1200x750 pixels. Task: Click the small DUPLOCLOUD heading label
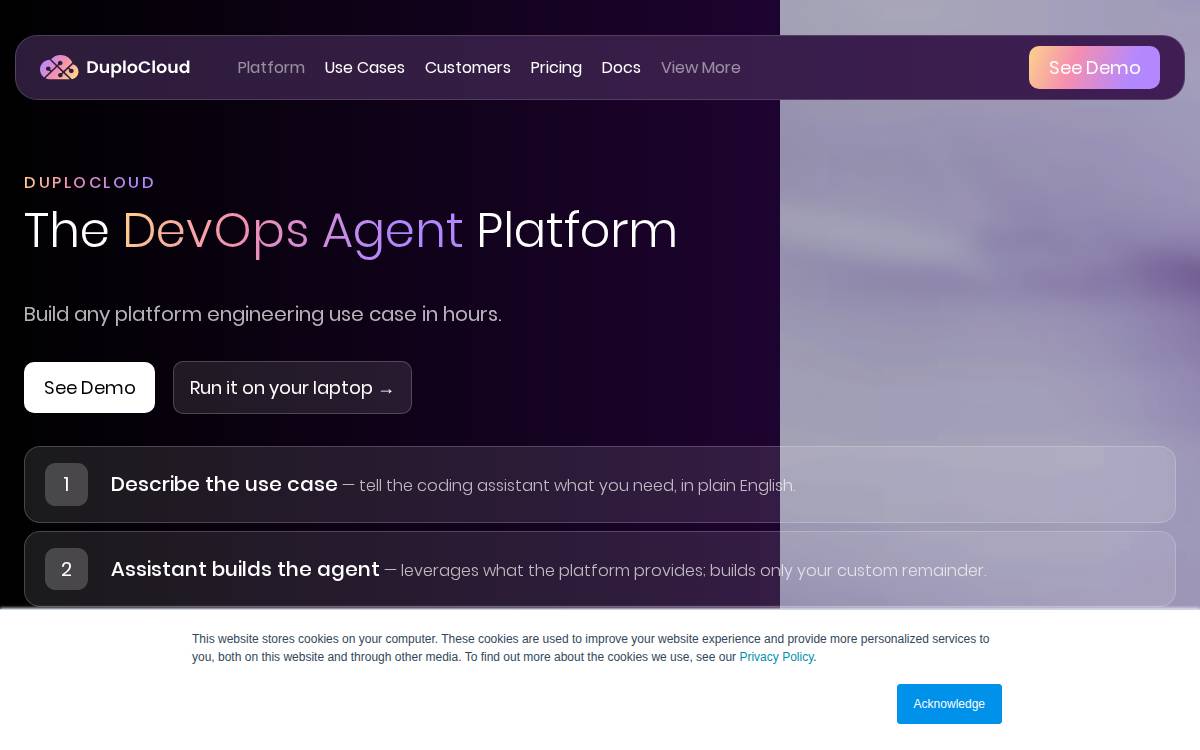tap(90, 182)
